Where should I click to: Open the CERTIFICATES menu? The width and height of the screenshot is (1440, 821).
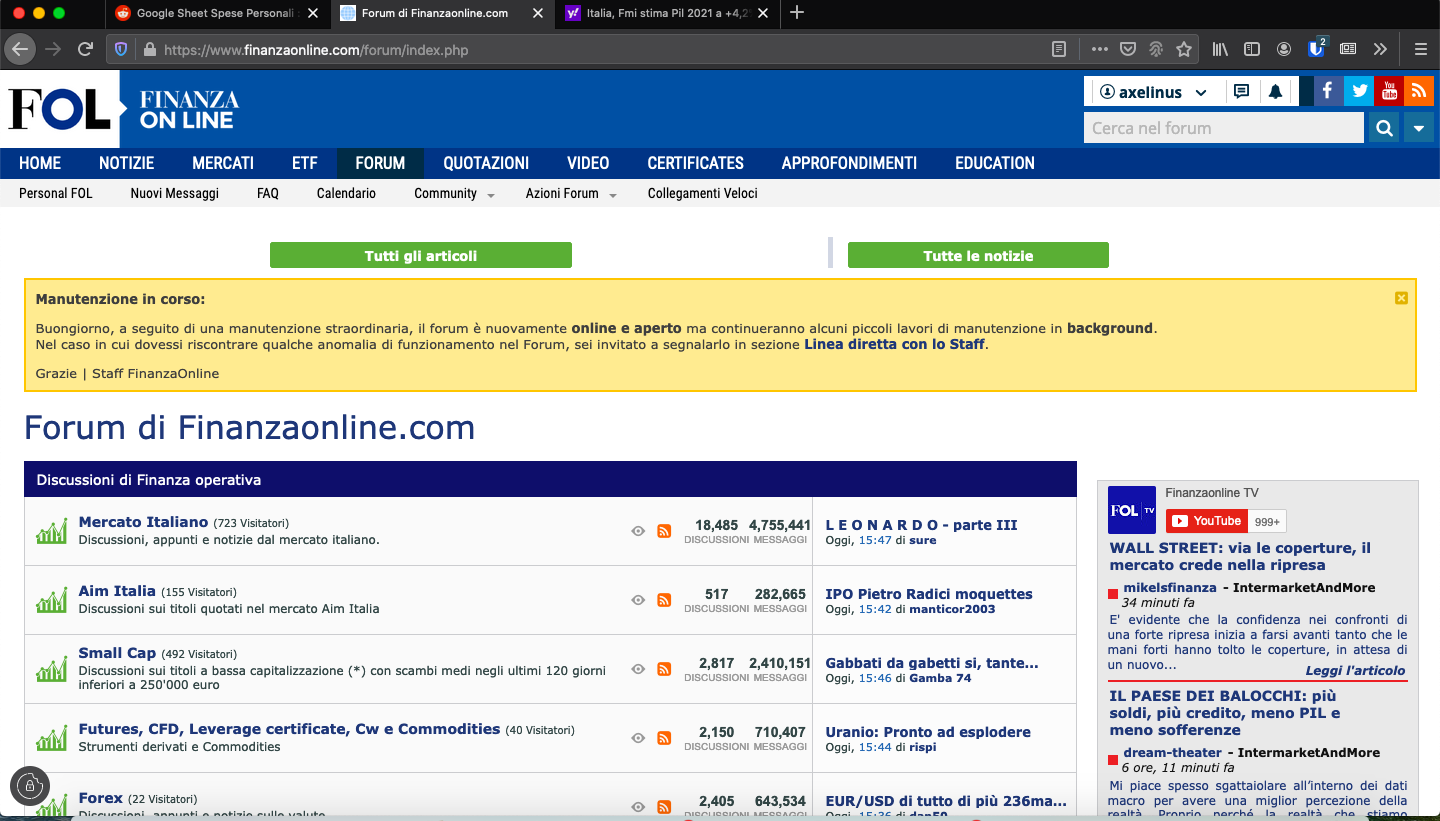(696, 163)
